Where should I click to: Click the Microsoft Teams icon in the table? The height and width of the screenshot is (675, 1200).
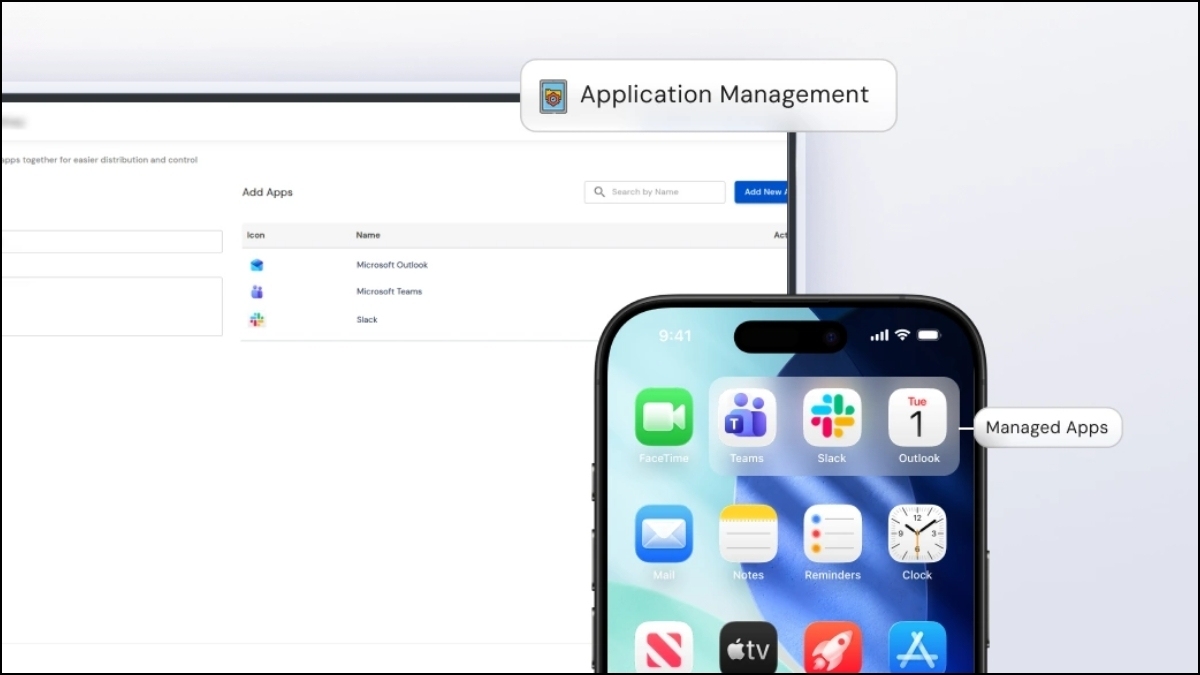256,291
